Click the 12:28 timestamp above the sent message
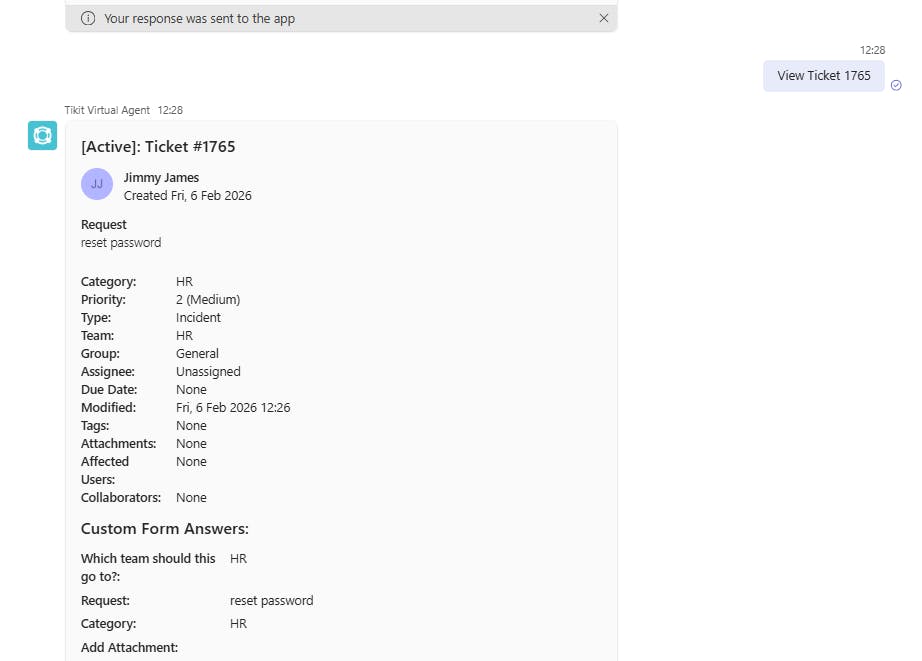 coord(872,50)
